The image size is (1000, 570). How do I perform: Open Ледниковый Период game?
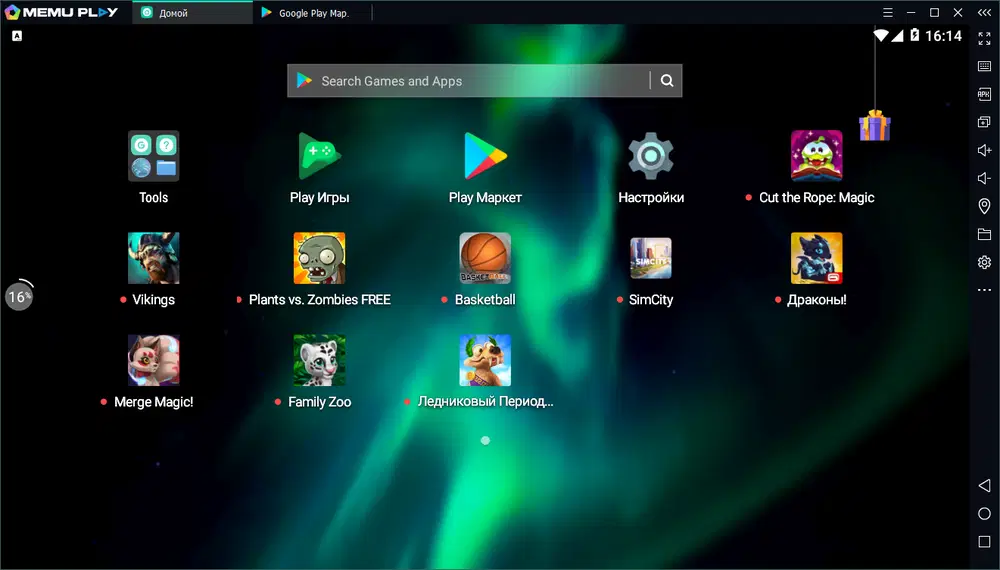pos(485,360)
